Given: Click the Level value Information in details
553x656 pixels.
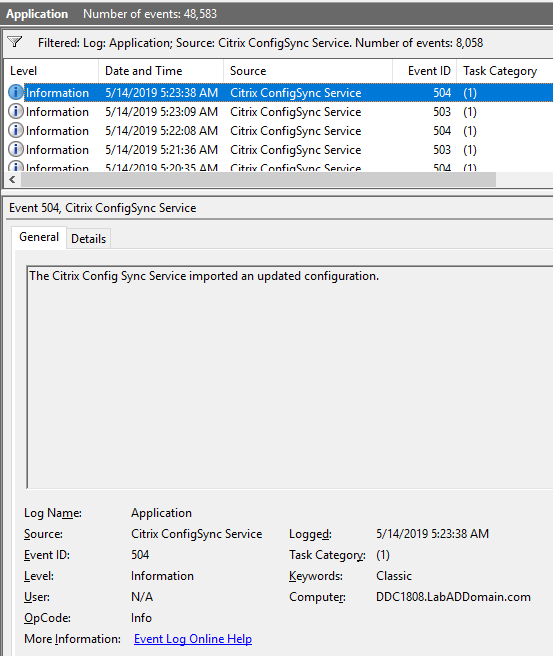Looking at the screenshot, I should click(162, 576).
